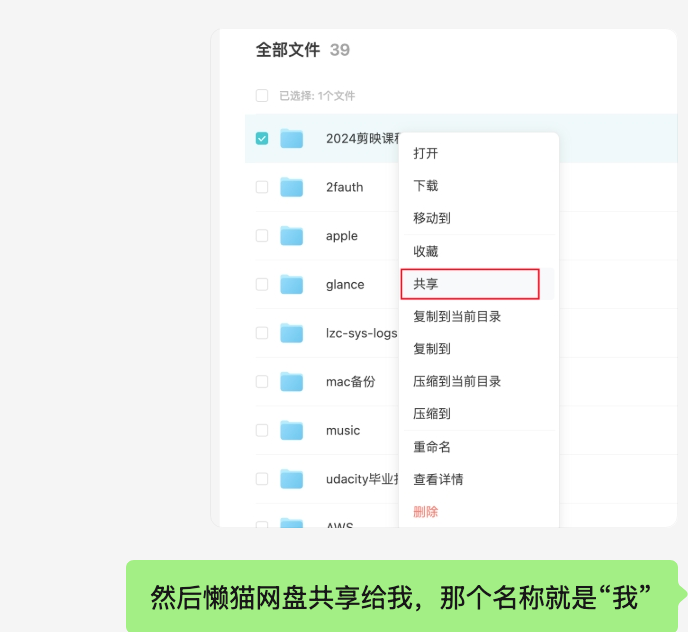Image resolution: width=688 pixels, height=632 pixels.
Task: Click the 2fauth folder name
Action: click(x=344, y=187)
